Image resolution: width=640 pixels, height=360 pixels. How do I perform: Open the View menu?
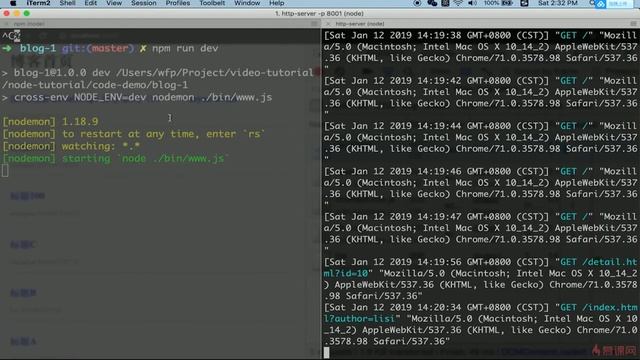(x=114, y=3)
